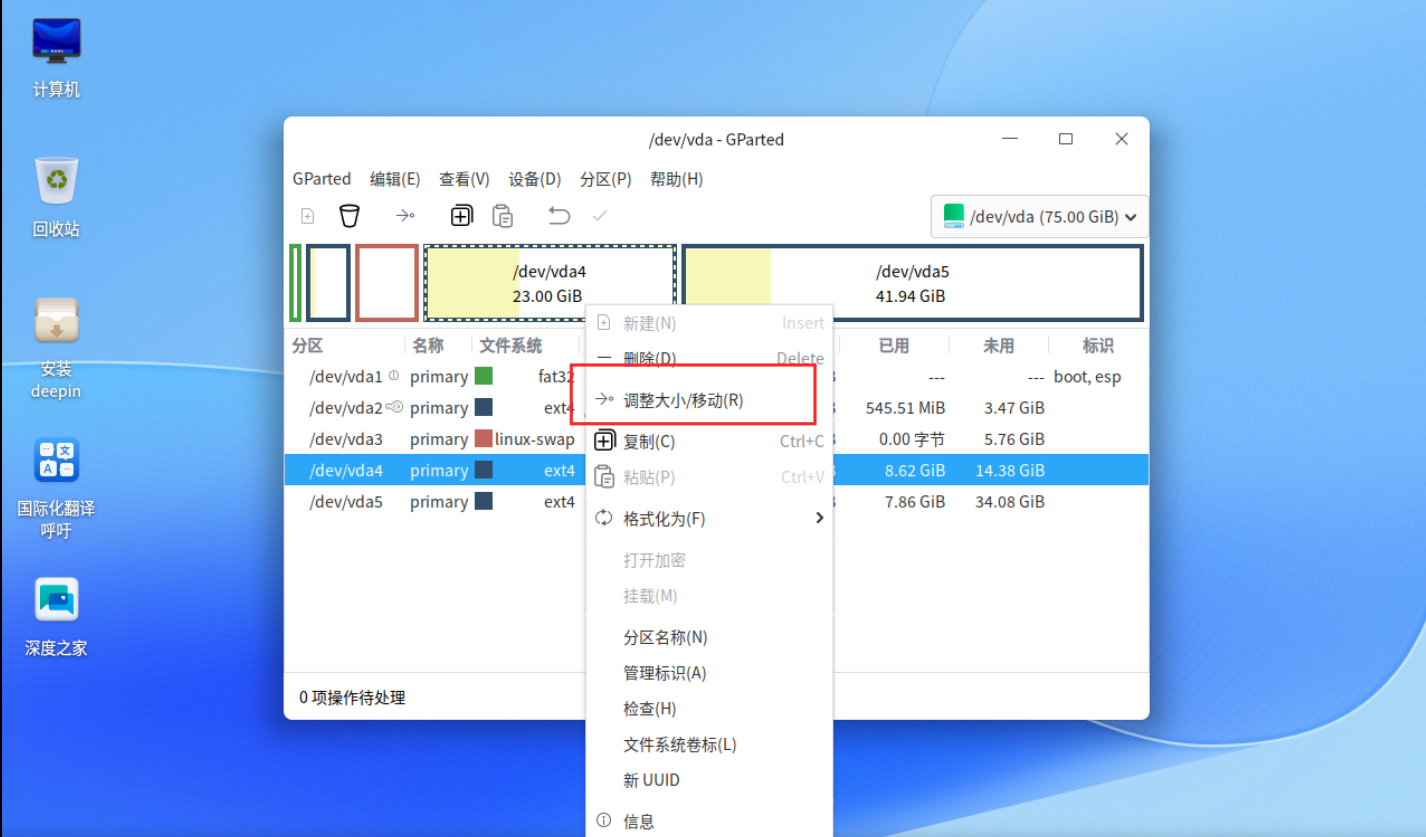Click the 34.08 GiB unused value
The image size is (1426, 837).
[1010, 502]
